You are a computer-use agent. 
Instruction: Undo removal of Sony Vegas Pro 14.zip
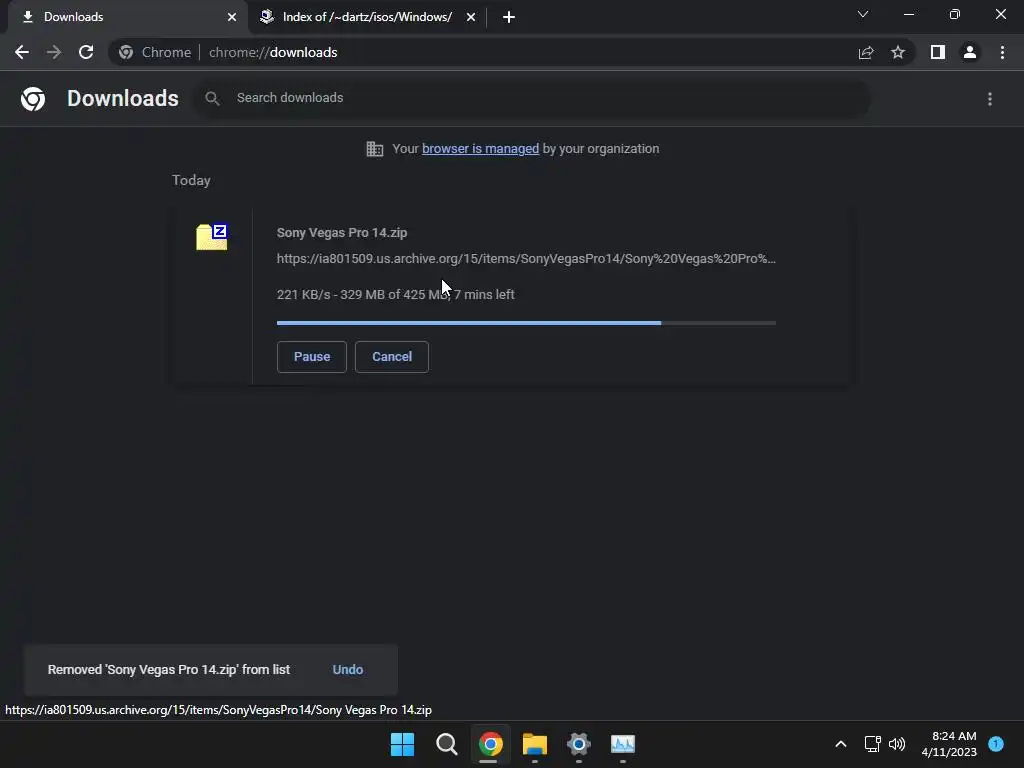(347, 669)
